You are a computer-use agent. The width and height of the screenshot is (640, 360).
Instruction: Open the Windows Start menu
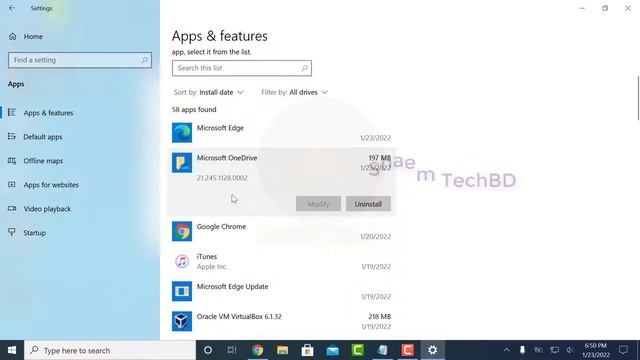pos(12,350)
